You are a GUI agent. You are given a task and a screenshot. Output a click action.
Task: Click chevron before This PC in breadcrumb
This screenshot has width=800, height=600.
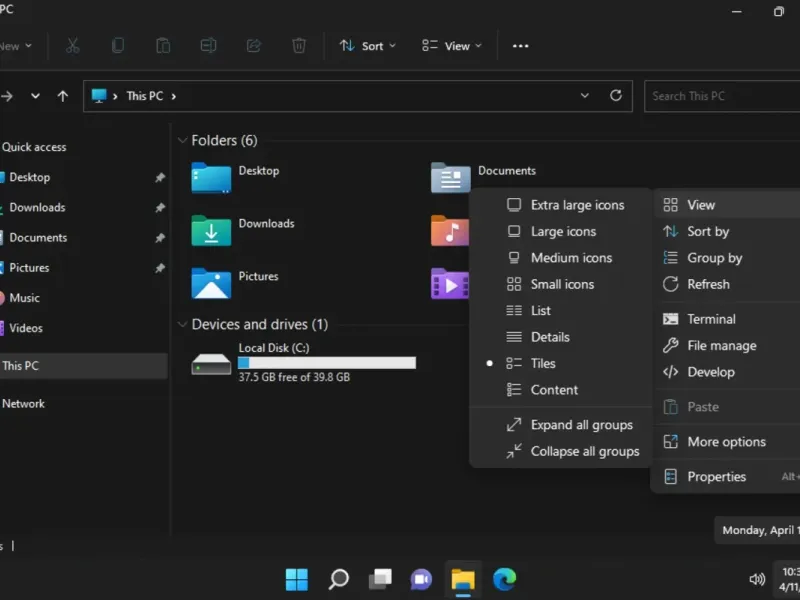coord(115,96)
